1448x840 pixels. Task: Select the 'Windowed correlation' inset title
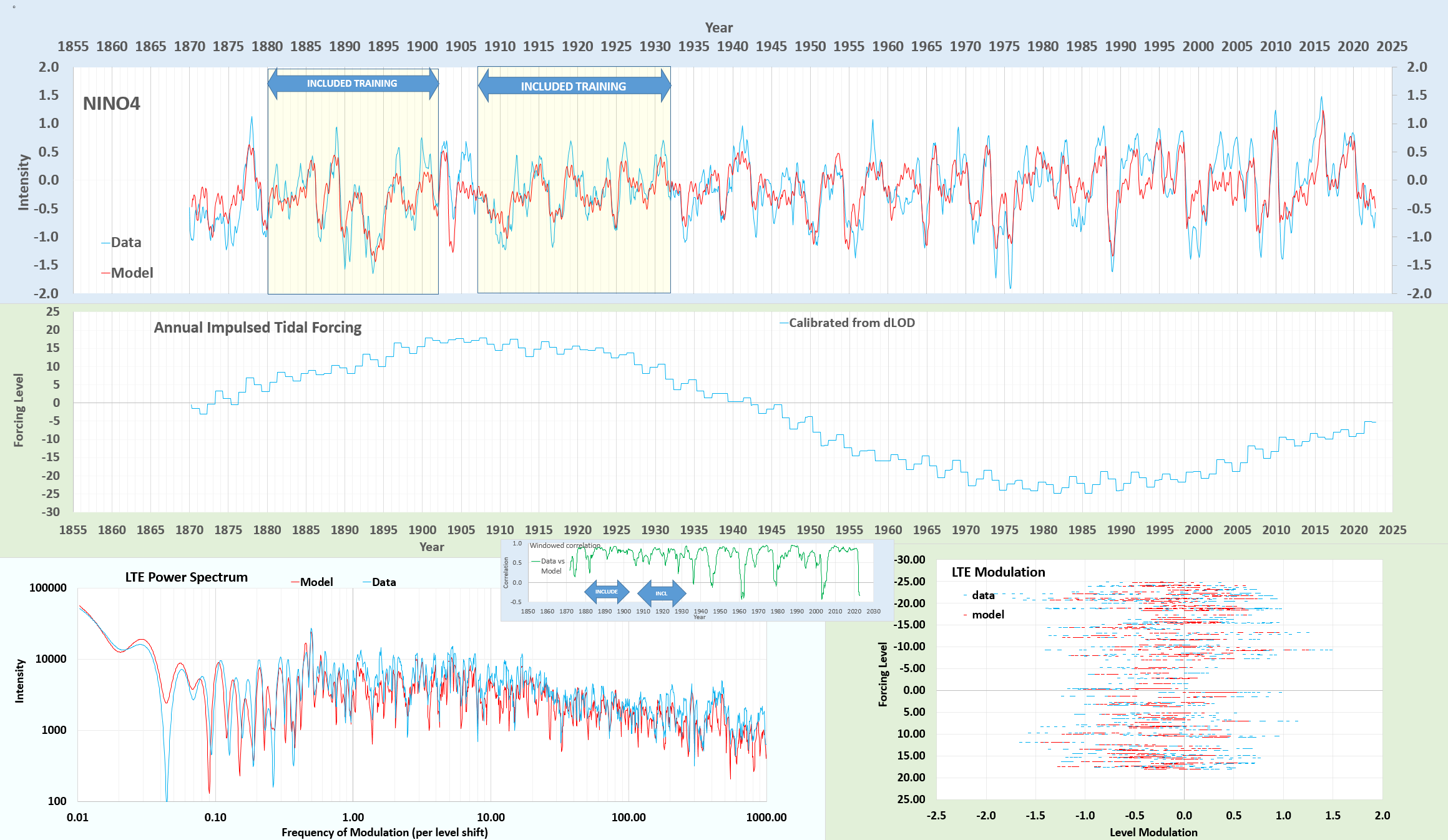(x=565, y=545)
